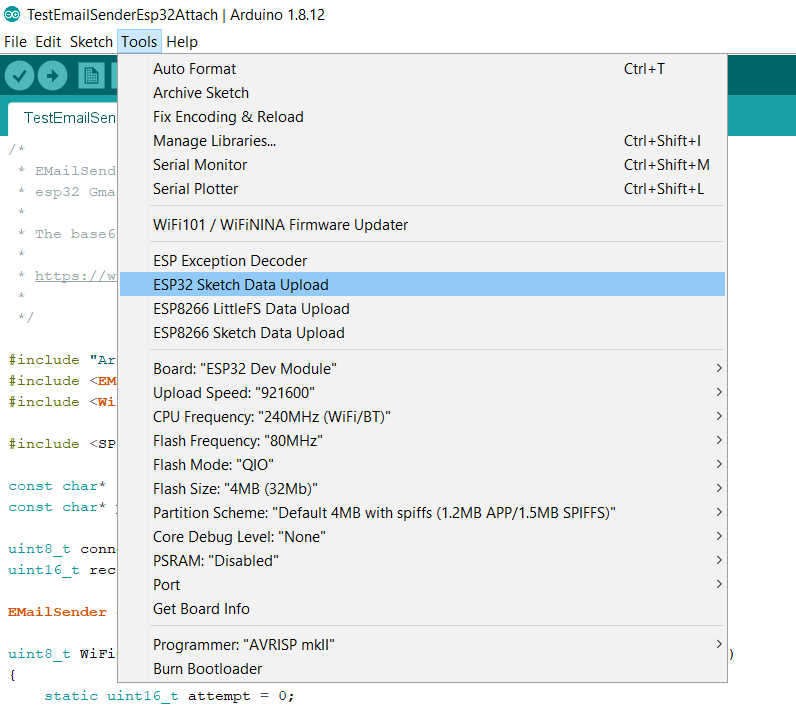This screenshot has height=707, width=796.
Task: Click the "* The base6" comment line
Action: (67, 234)
